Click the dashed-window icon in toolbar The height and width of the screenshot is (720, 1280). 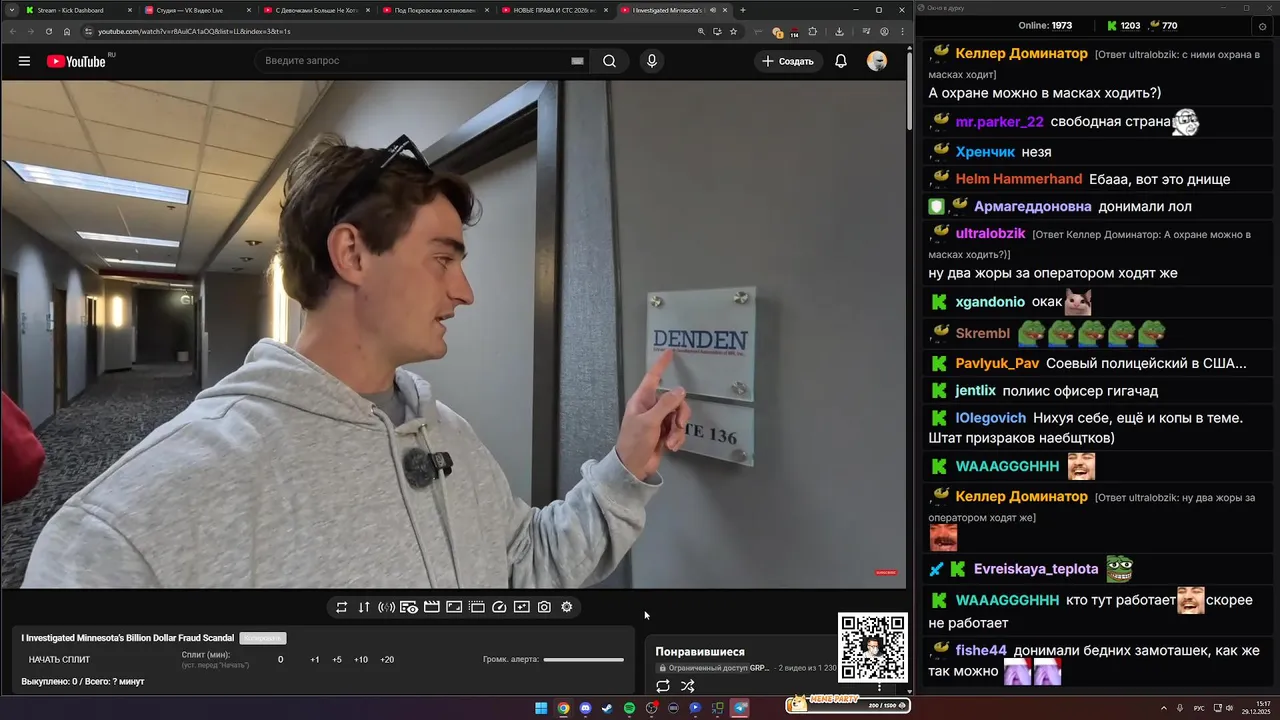(477, 607)
